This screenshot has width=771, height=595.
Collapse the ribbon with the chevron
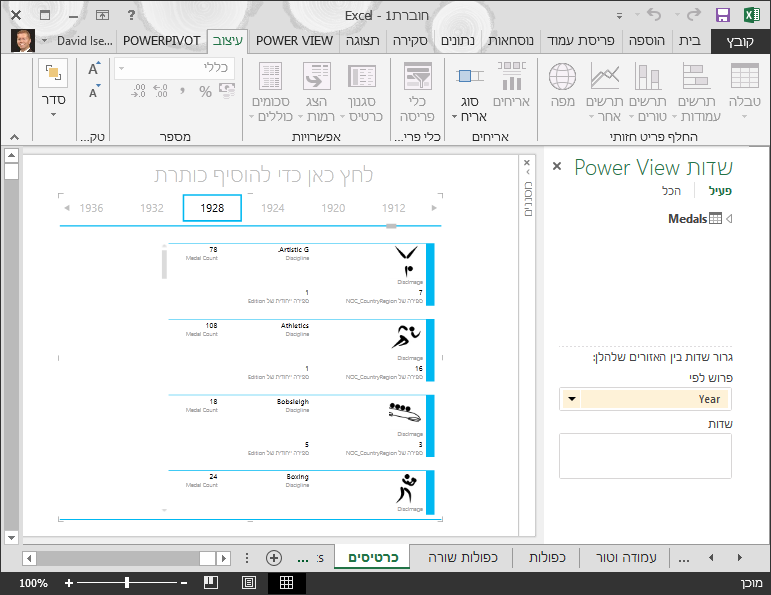15,137
